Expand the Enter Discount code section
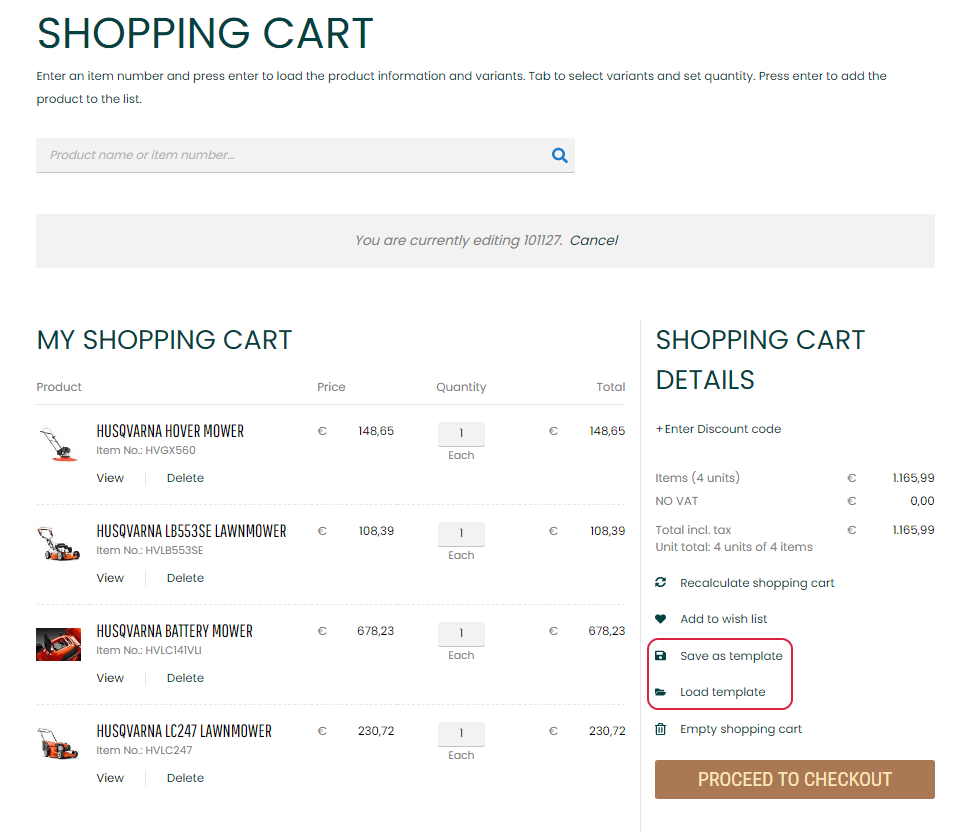The width and height of the screenshot is (970, 831). tap(718, 429)
